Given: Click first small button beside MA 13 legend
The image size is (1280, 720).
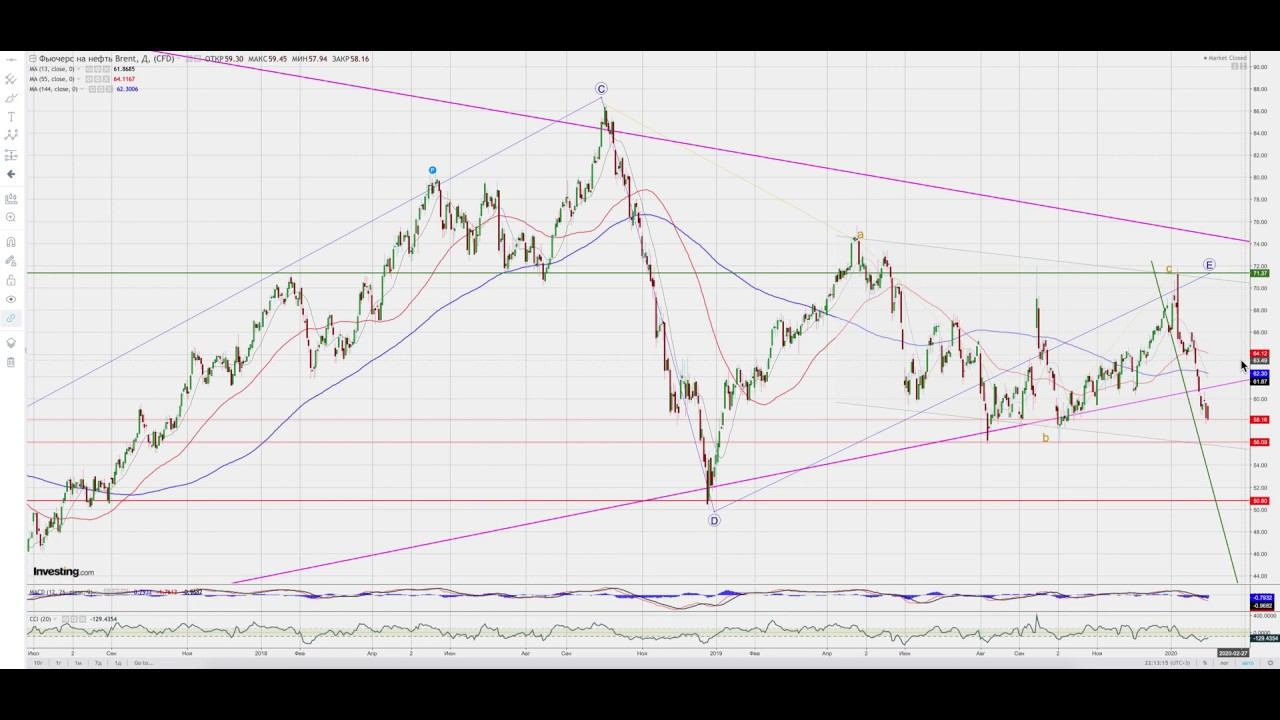Looking at the screenshot, I should point(89,69).
